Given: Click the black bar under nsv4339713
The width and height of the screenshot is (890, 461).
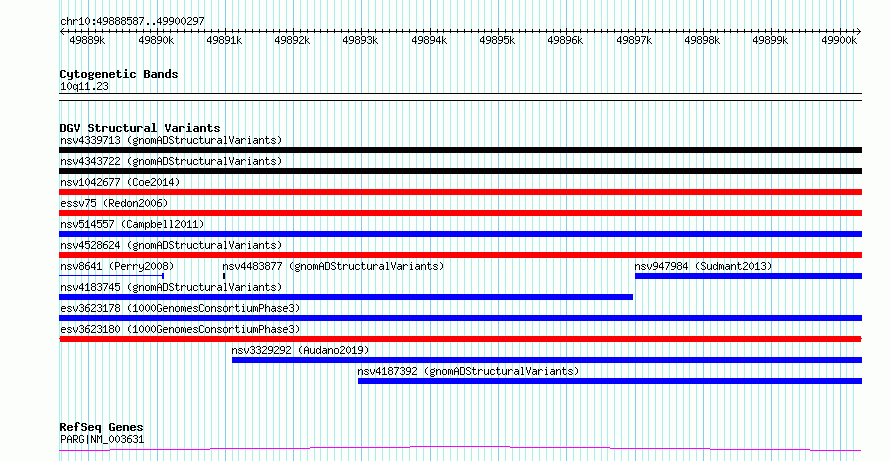Looking at the screenshot, I should [x=460, y=150].
